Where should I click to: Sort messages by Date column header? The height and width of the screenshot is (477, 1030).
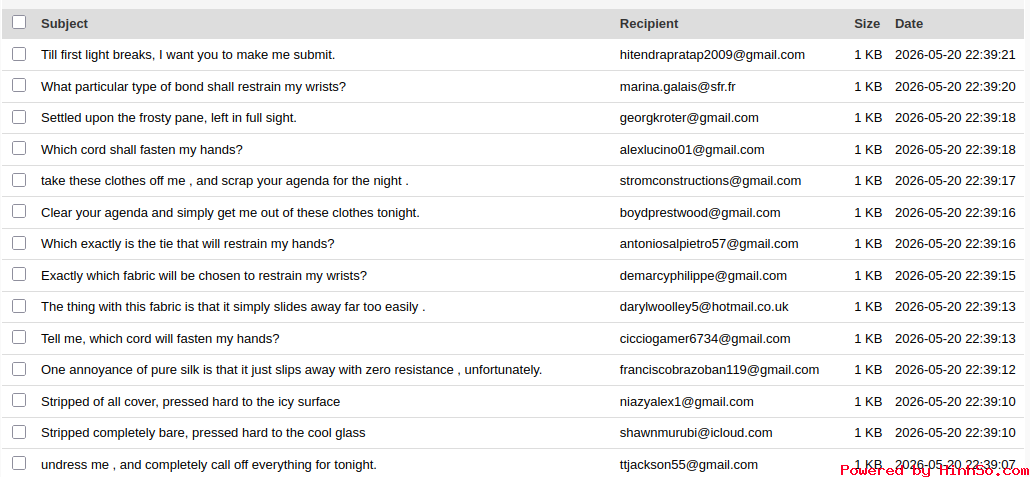[x=909, y=24]
